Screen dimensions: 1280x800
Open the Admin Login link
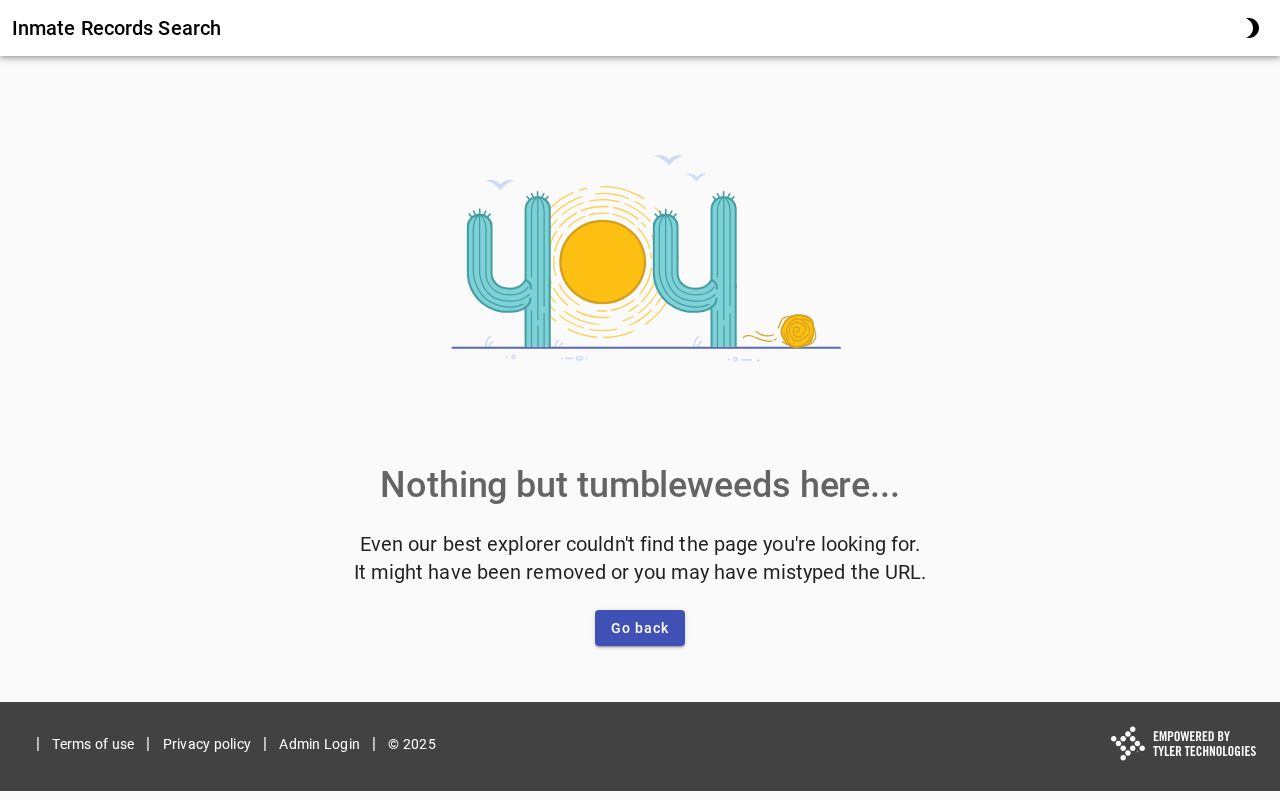click(x=319, y=744)
